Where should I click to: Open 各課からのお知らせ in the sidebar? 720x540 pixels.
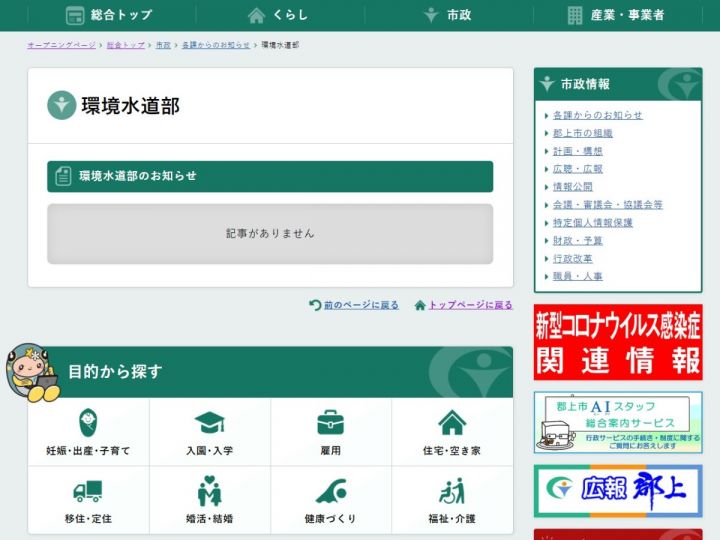[597, 115]
